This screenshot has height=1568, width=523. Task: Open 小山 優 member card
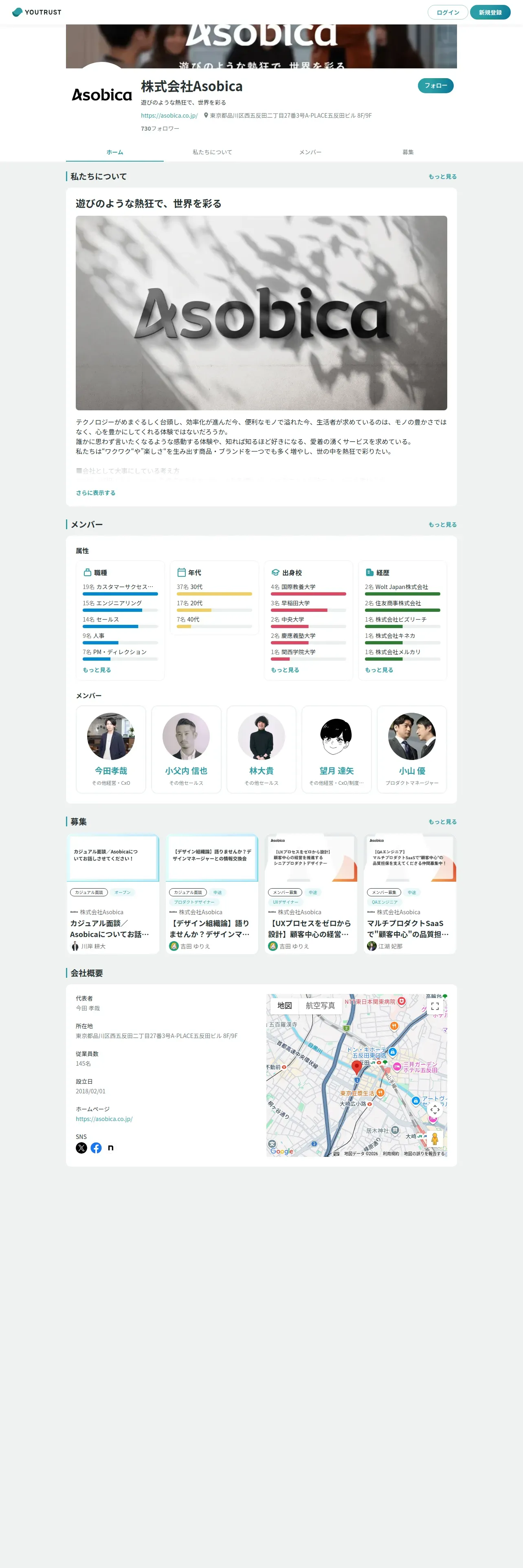[412, 749]
